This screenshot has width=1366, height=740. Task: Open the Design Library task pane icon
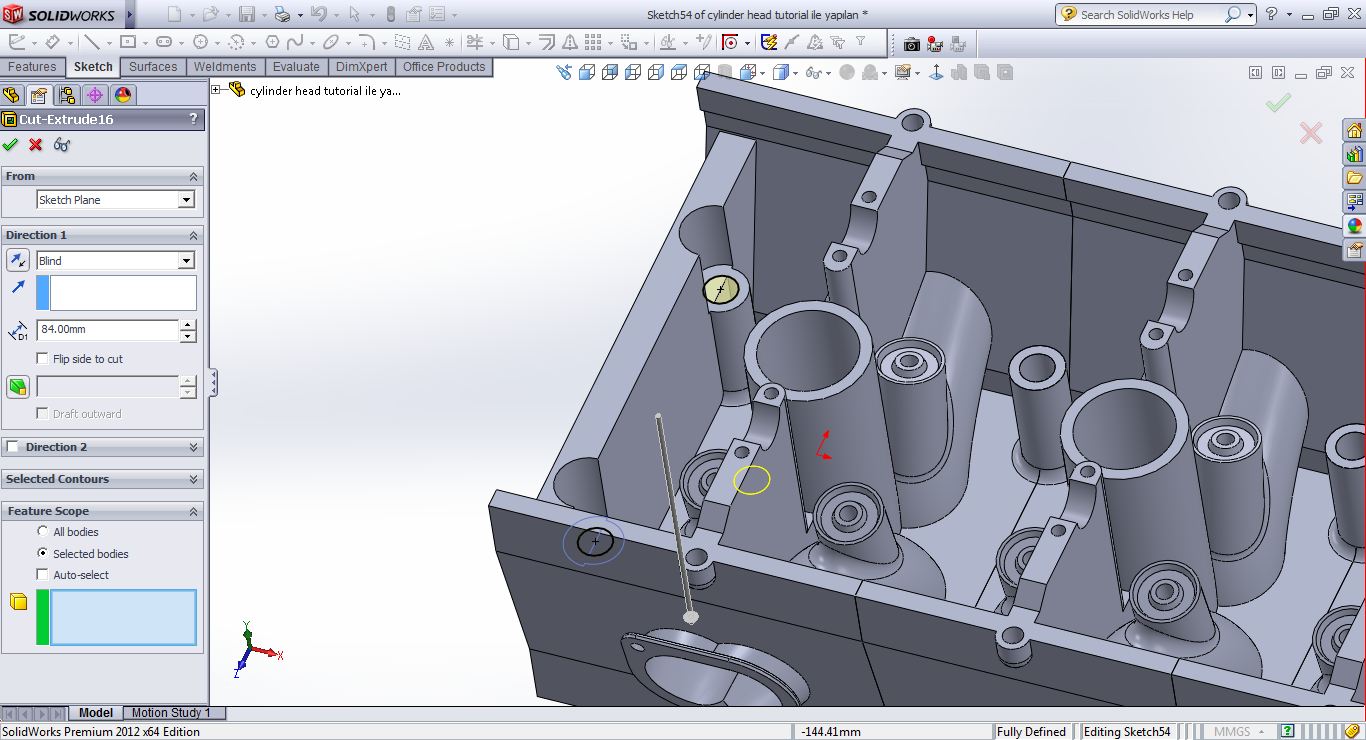1355,152
